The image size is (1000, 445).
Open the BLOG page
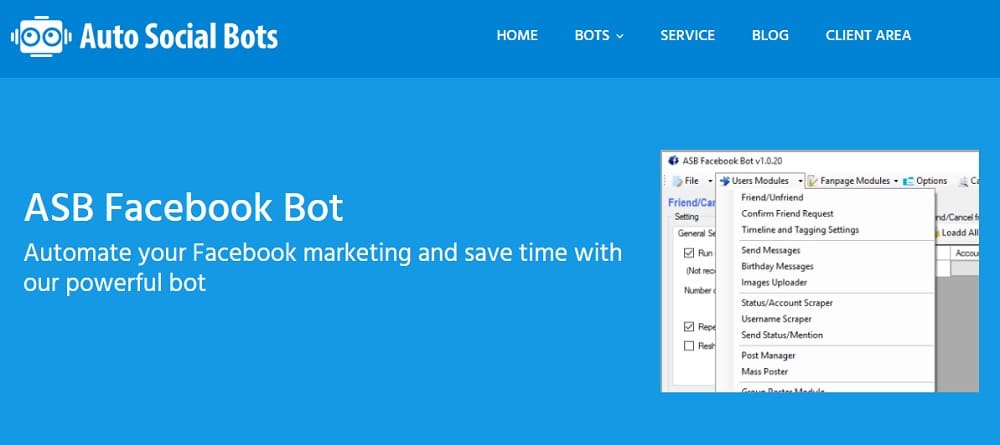click(770, 35)
